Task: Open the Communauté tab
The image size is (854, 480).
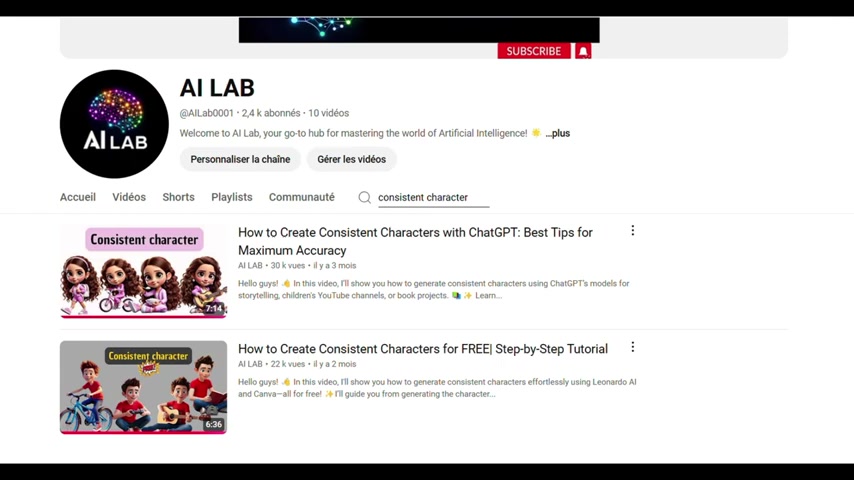Action: point(302,197)
